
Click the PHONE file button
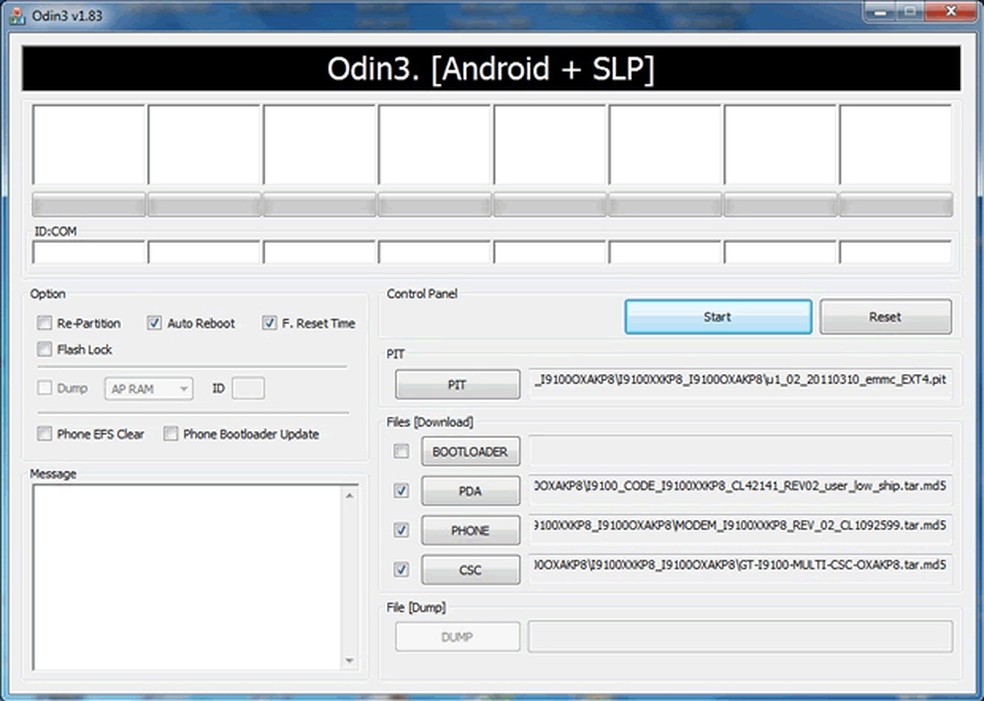[x=470, y=530]
